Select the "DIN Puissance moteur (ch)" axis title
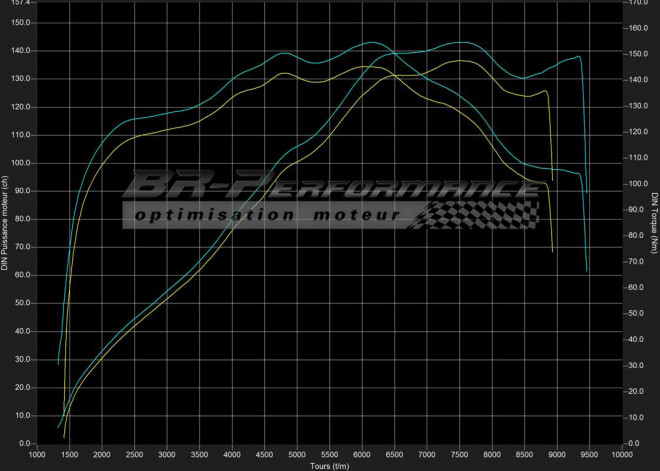This screenshot has width=660, height=471. pos(6,222)
